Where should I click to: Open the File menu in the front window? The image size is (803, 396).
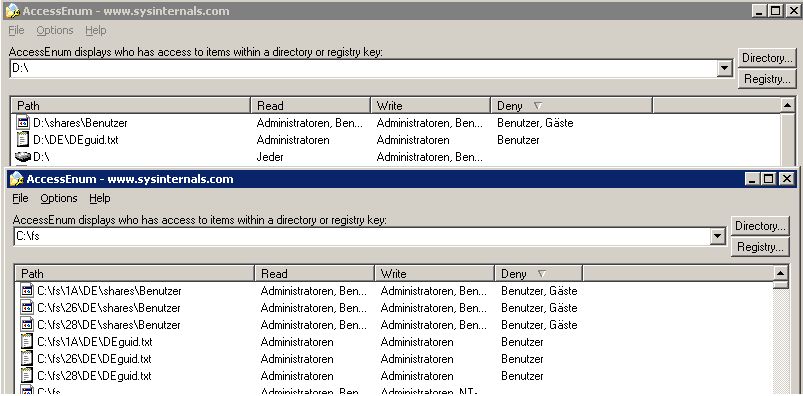point(20,198)
